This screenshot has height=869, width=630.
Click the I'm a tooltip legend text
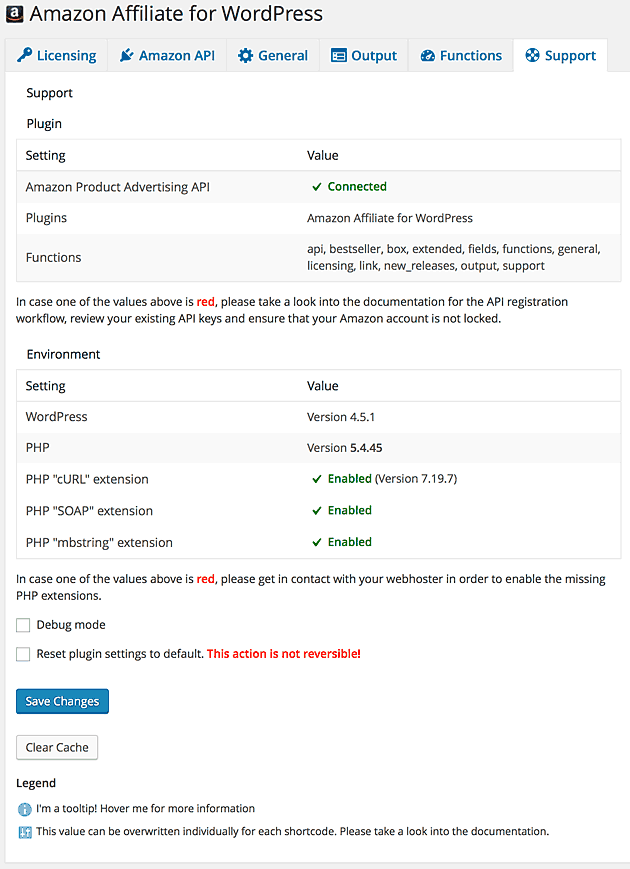pos(146,809)
